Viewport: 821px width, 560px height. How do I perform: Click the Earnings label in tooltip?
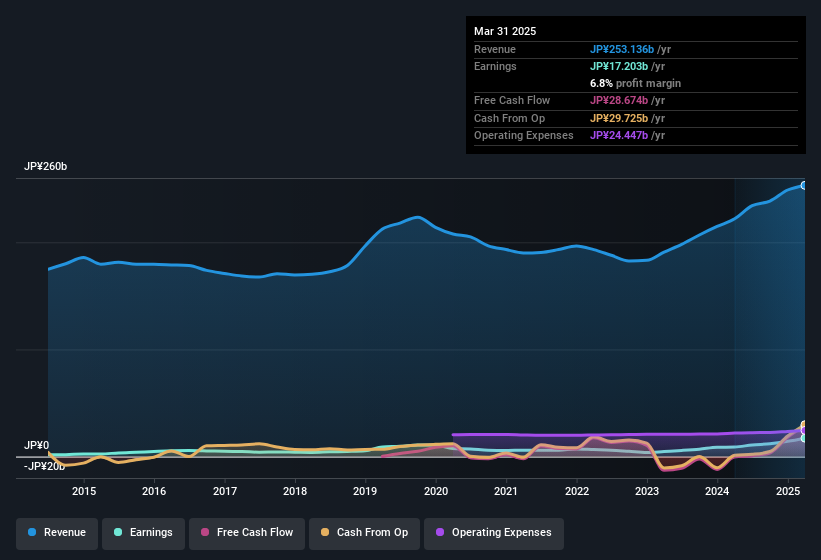[495, 66]
